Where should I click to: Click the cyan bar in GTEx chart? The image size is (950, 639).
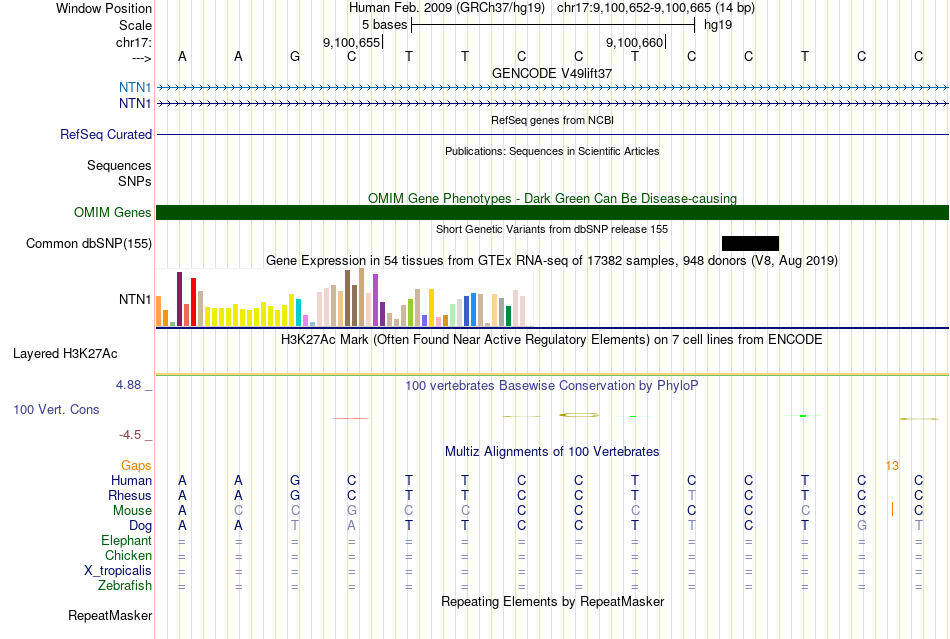tap(299, 313)
